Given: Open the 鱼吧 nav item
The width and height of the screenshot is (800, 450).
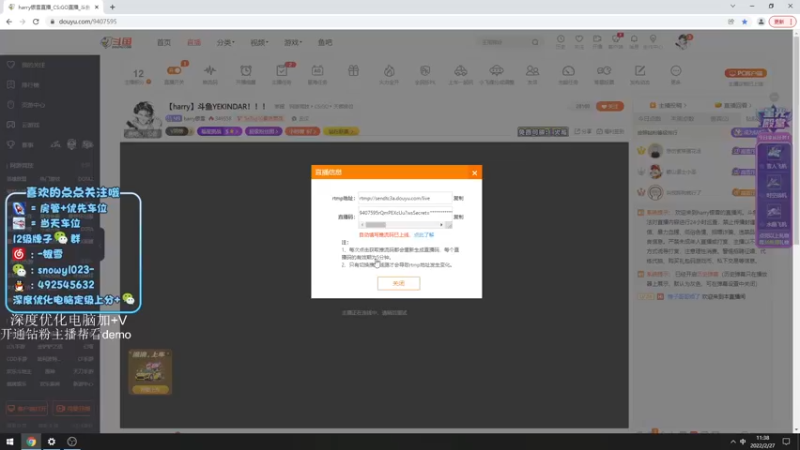Looking at the screenshot, I should pos(325,42).
